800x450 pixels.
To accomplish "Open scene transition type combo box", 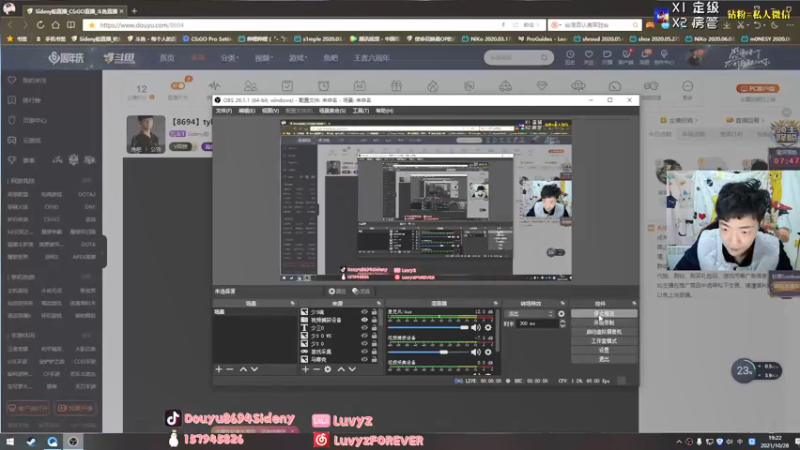I will point(529,314).
